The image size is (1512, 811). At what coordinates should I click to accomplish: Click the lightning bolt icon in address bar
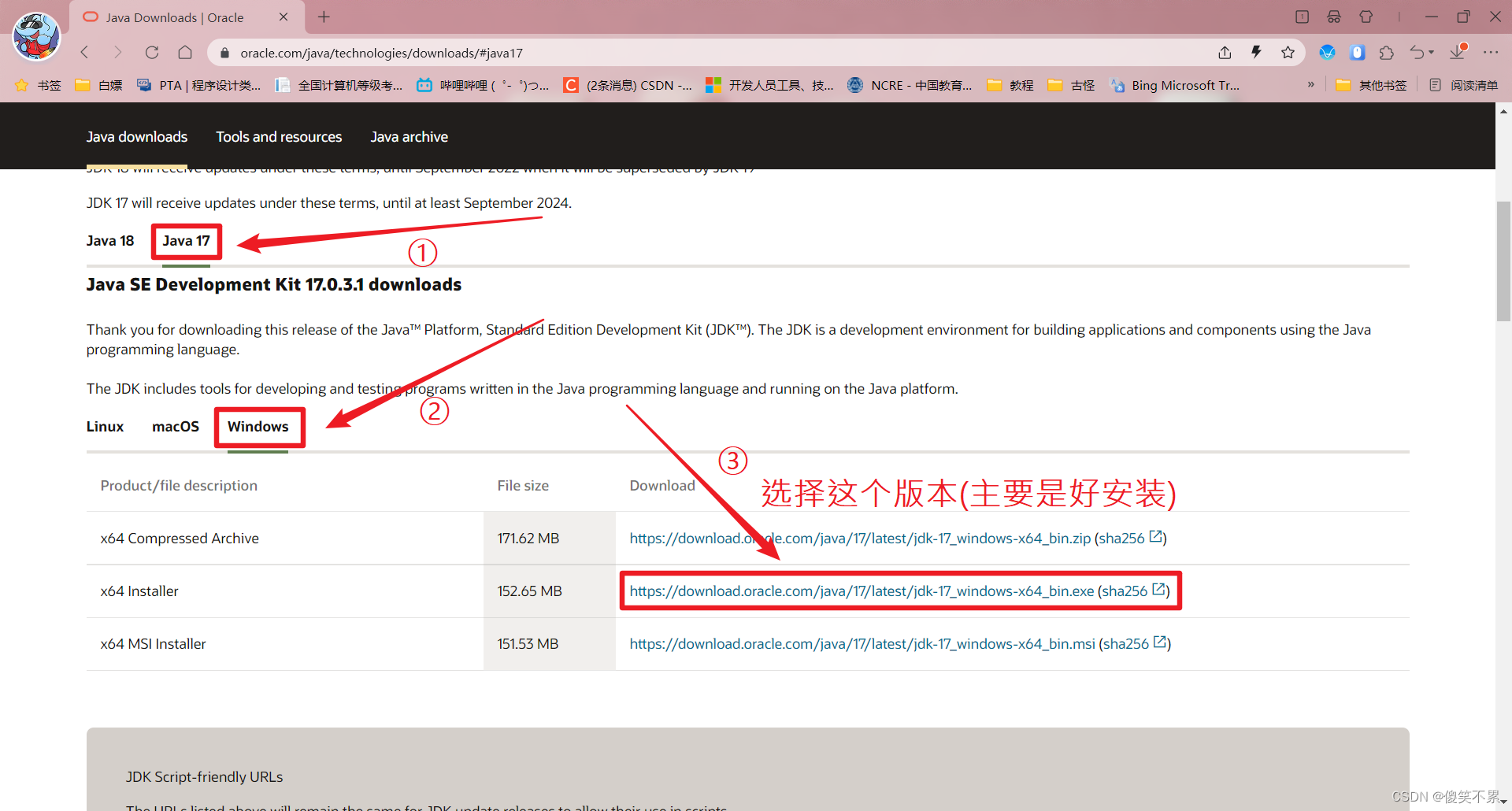1256,53
